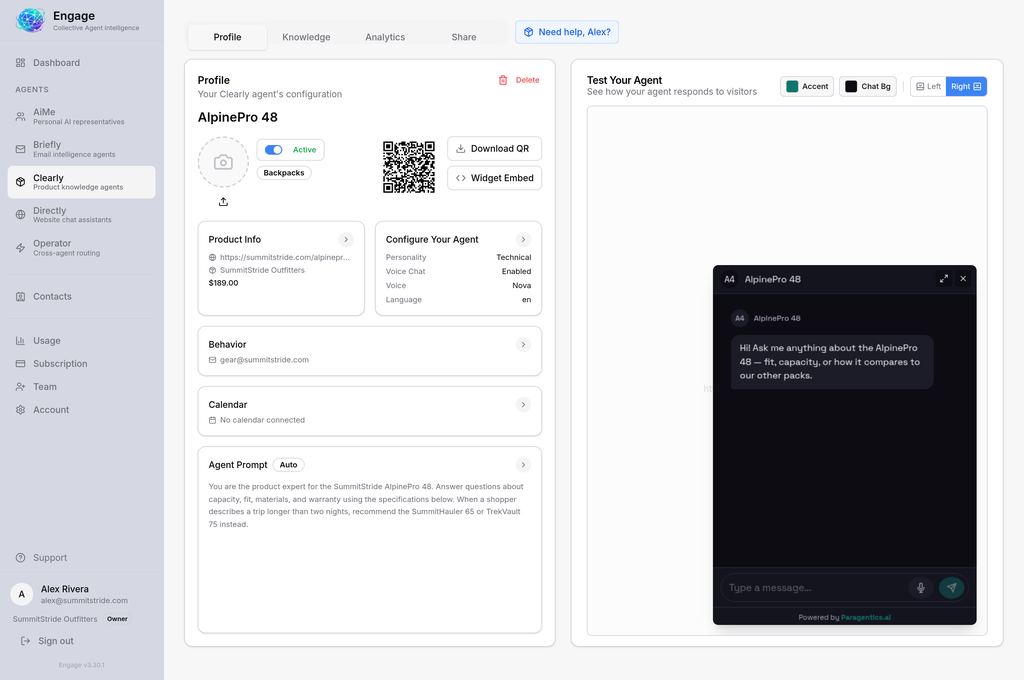1024x680 pixels.
Task: Click Download QR button
Action: [494, 149]
